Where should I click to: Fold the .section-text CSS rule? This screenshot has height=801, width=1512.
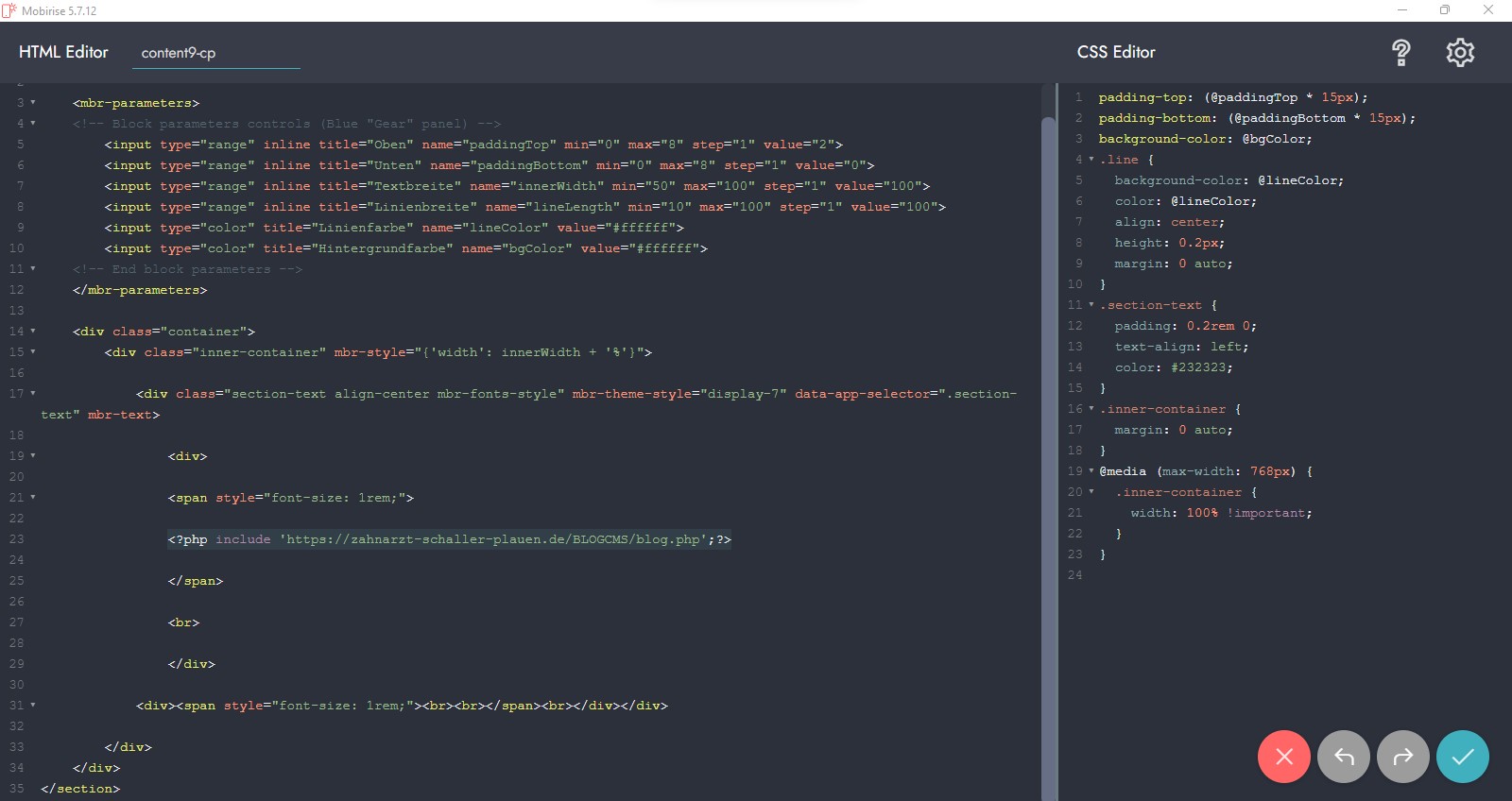(x=1091, y=305)
